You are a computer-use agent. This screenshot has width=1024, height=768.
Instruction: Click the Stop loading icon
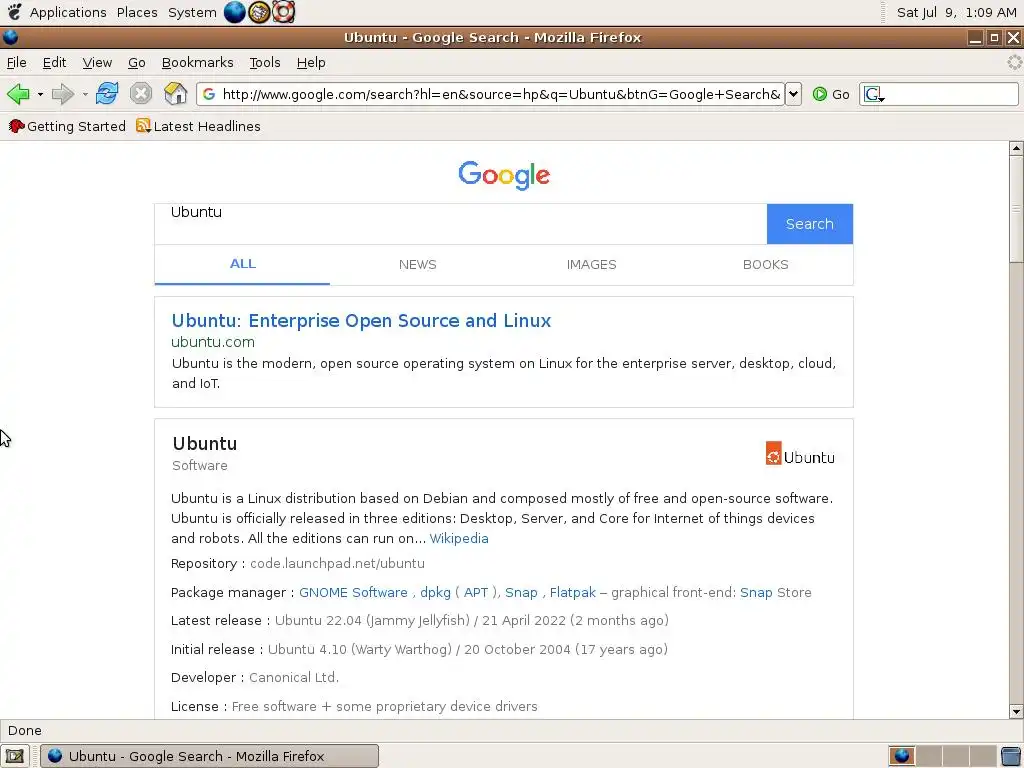[x=140, y=93]
